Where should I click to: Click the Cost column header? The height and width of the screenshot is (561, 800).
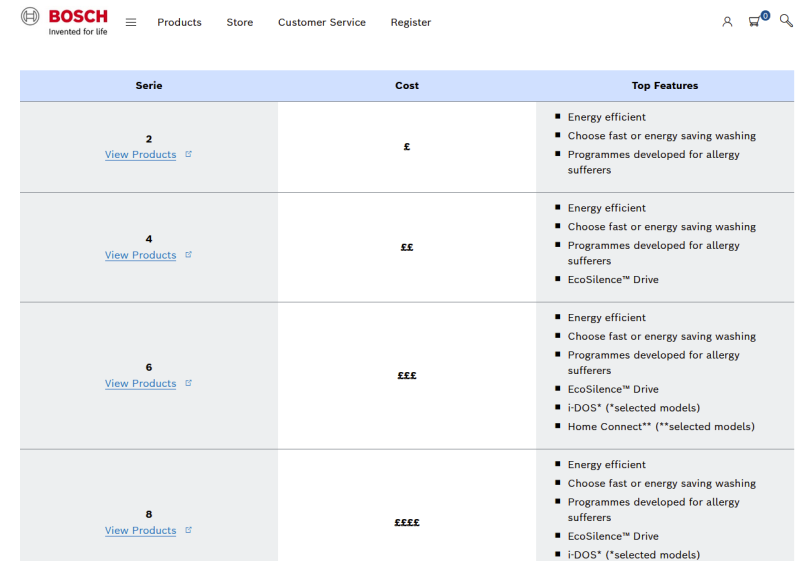point(407,86)
